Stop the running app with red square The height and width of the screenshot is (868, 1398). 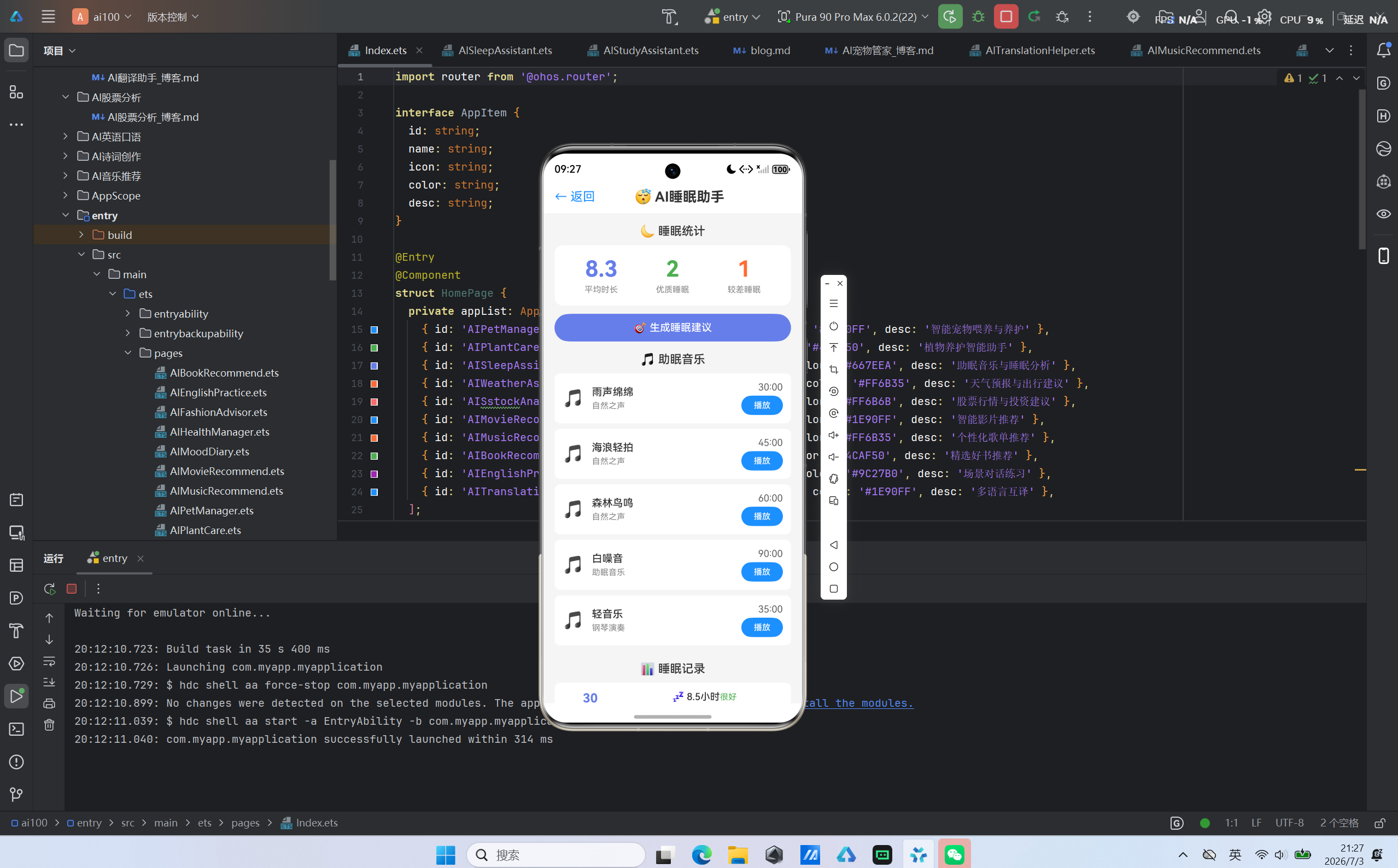[1006, 16]
